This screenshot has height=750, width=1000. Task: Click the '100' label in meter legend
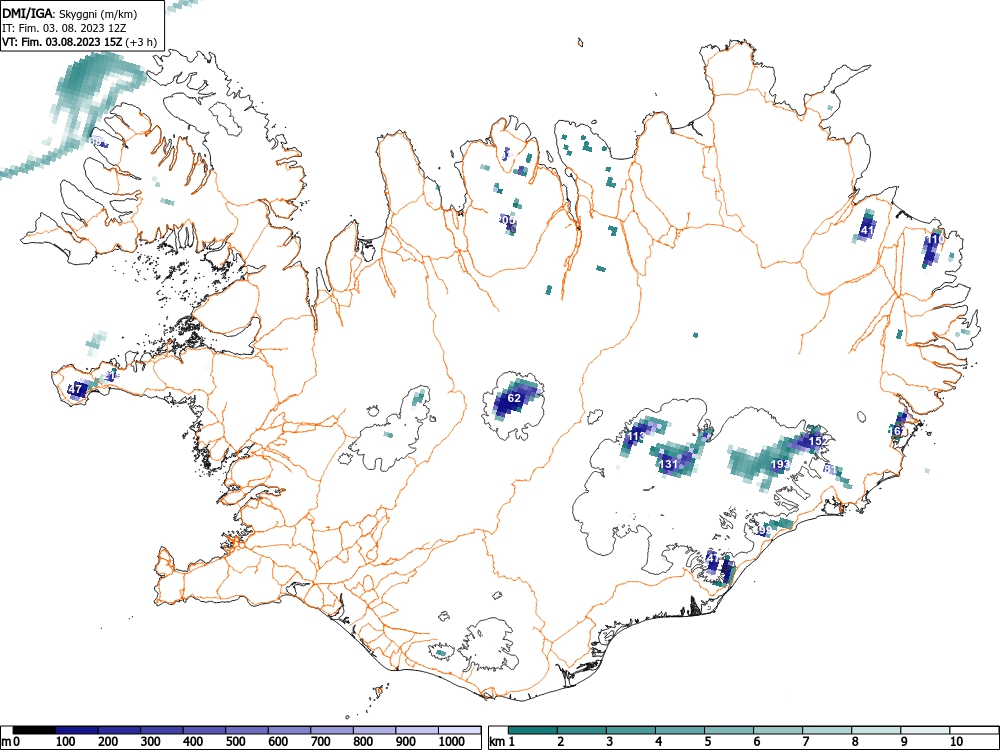coord(66,742)
